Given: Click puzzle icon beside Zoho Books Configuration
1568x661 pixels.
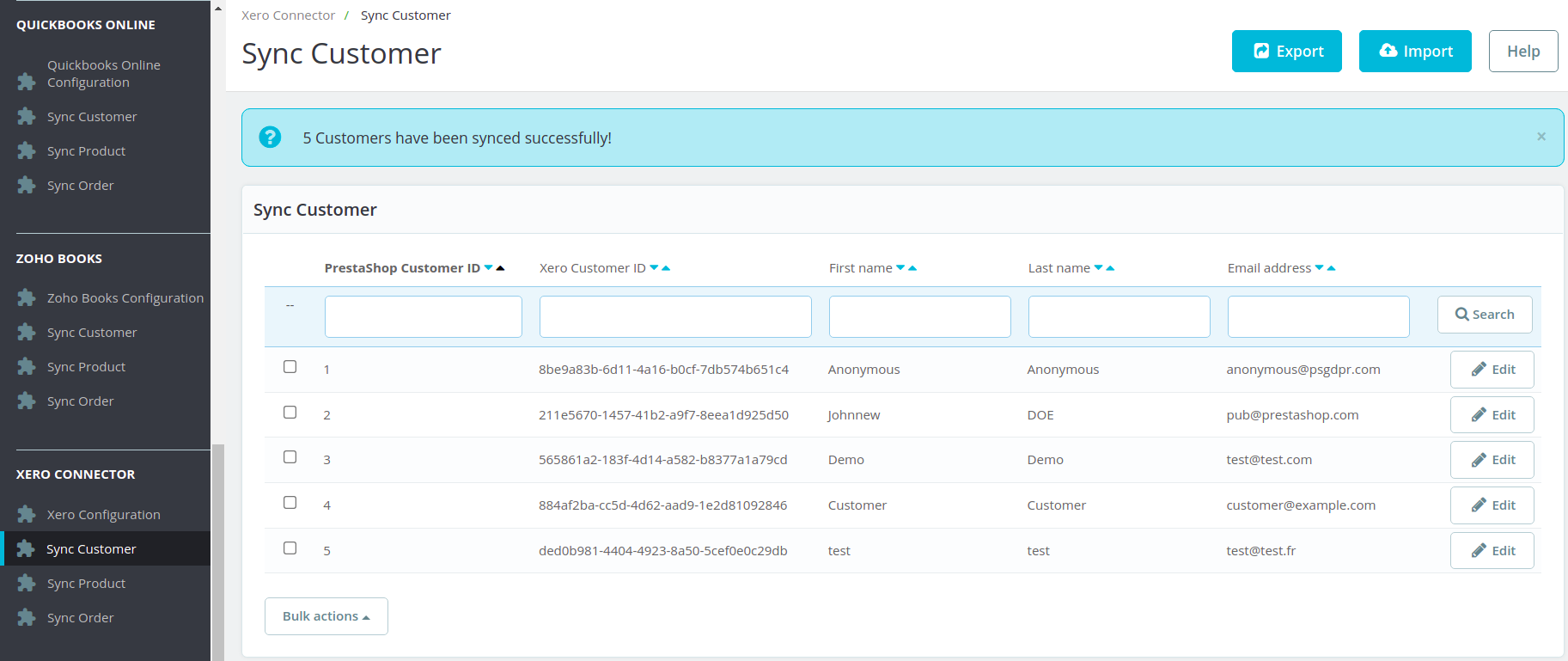Looking at the screenshot, I should [x=27, y=297].
